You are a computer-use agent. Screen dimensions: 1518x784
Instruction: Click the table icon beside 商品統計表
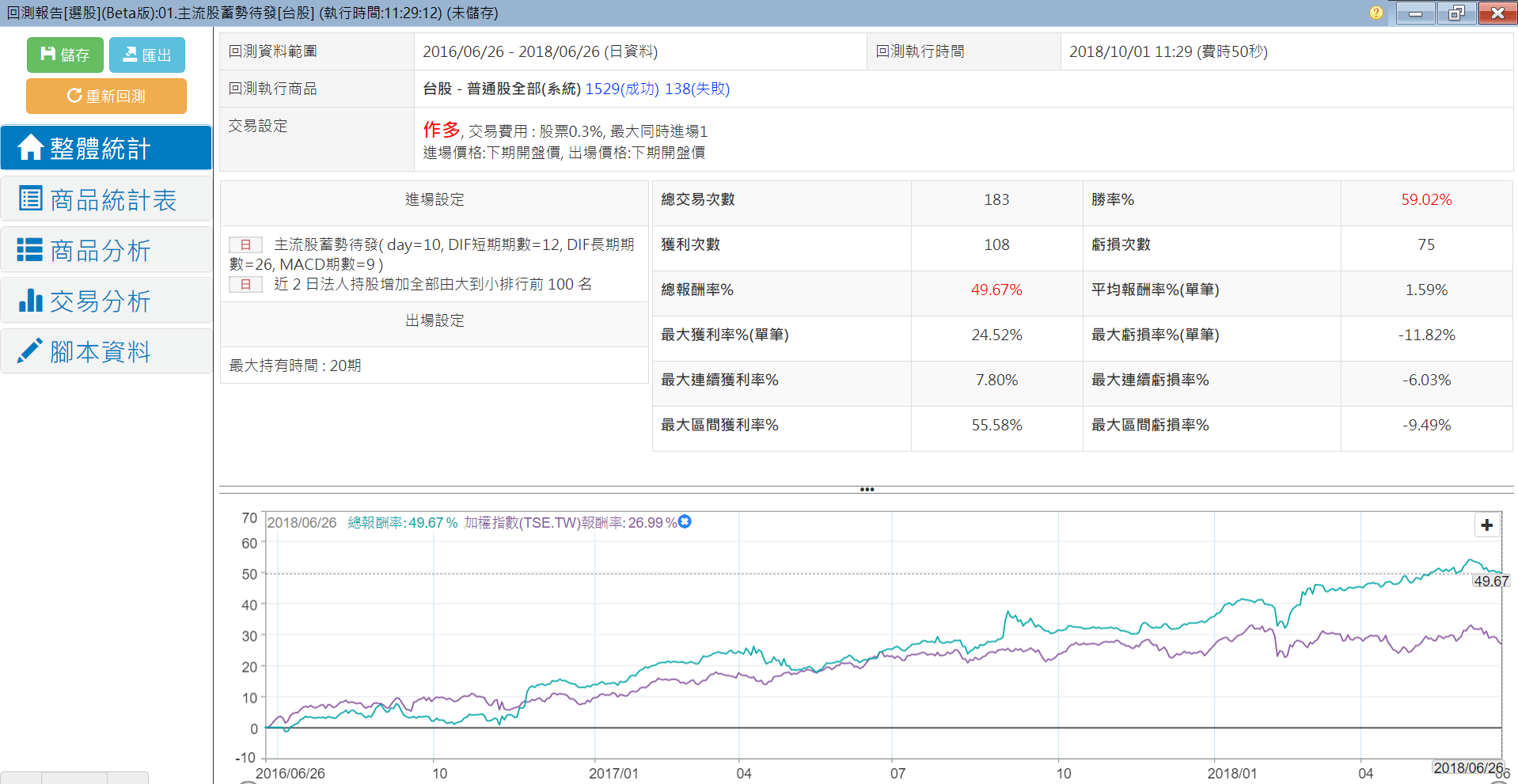pyautogui.click(x=30, y=199)
